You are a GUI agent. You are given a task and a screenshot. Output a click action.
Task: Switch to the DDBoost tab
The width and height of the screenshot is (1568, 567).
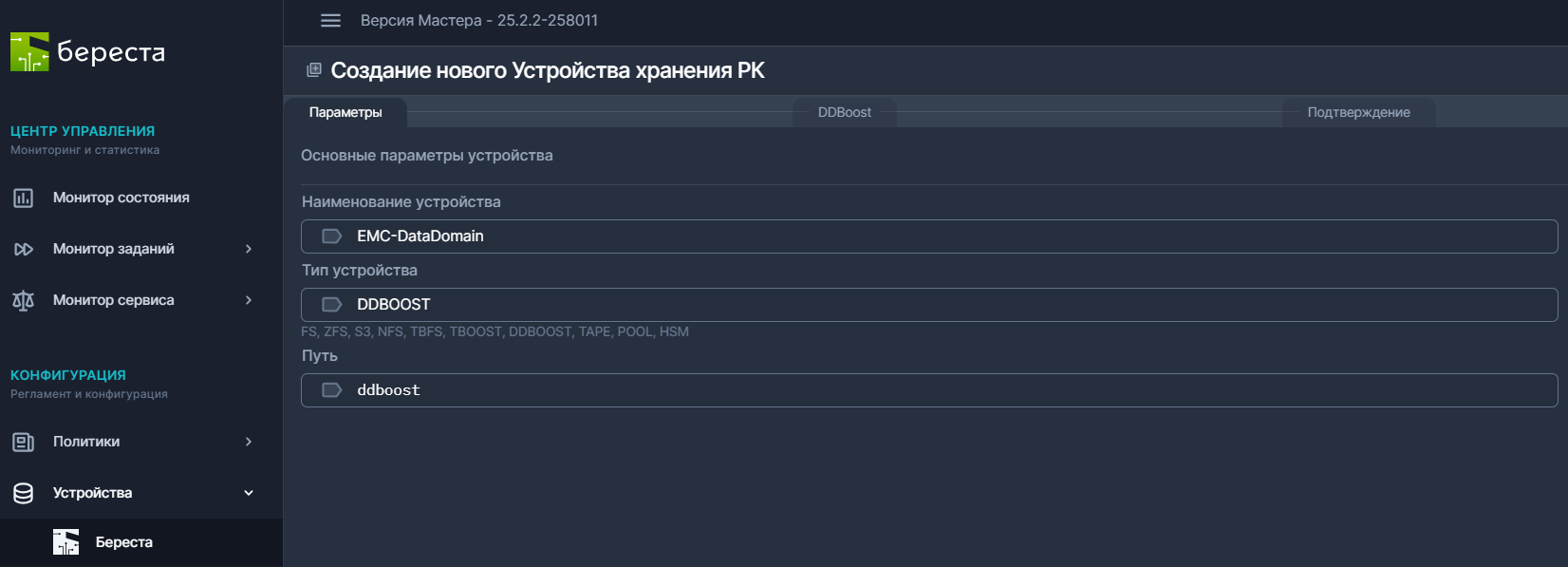(x=844, y=111)
